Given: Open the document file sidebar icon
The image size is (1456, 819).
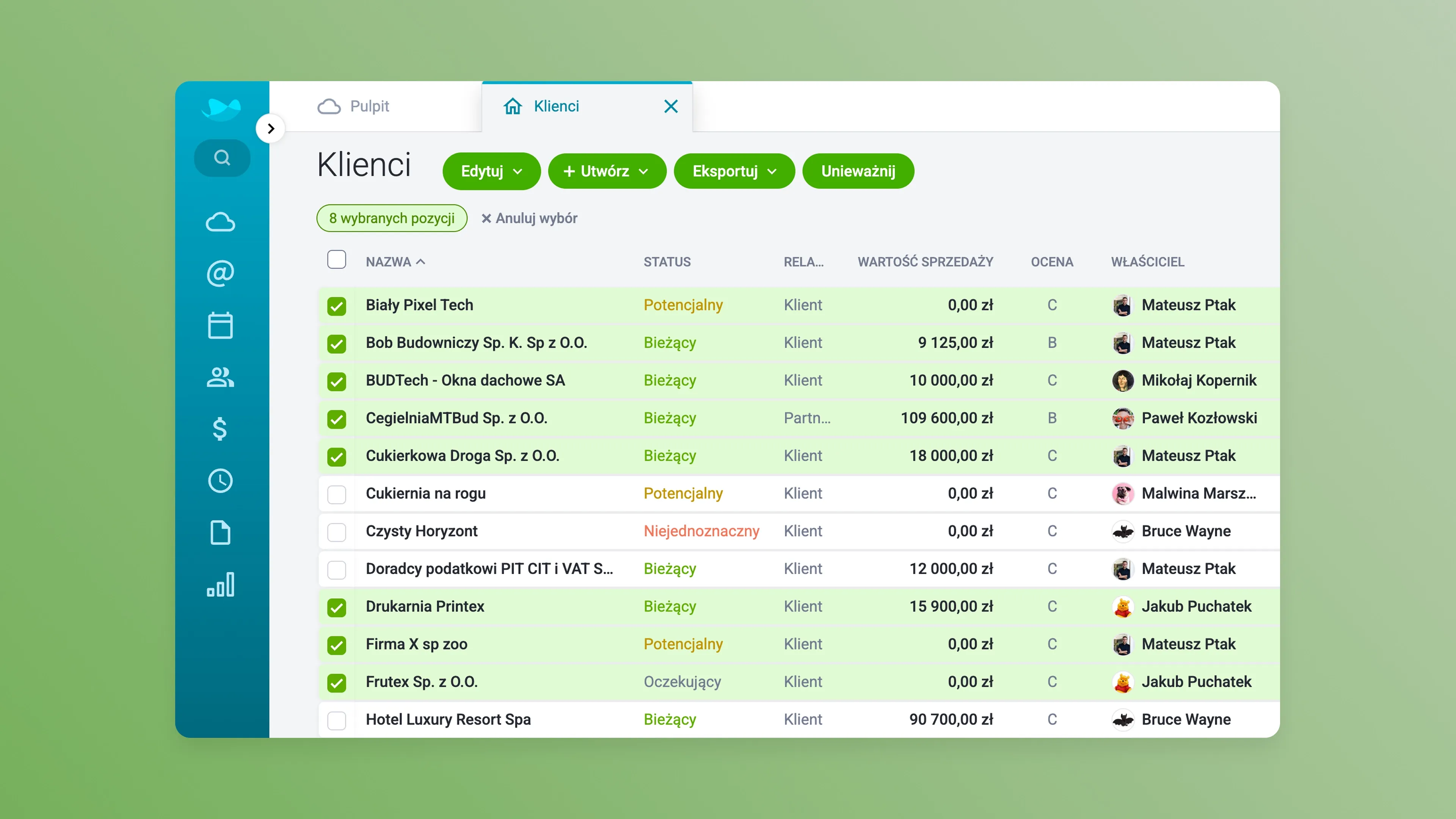Looking at the screenshot, I should [220, 532].
